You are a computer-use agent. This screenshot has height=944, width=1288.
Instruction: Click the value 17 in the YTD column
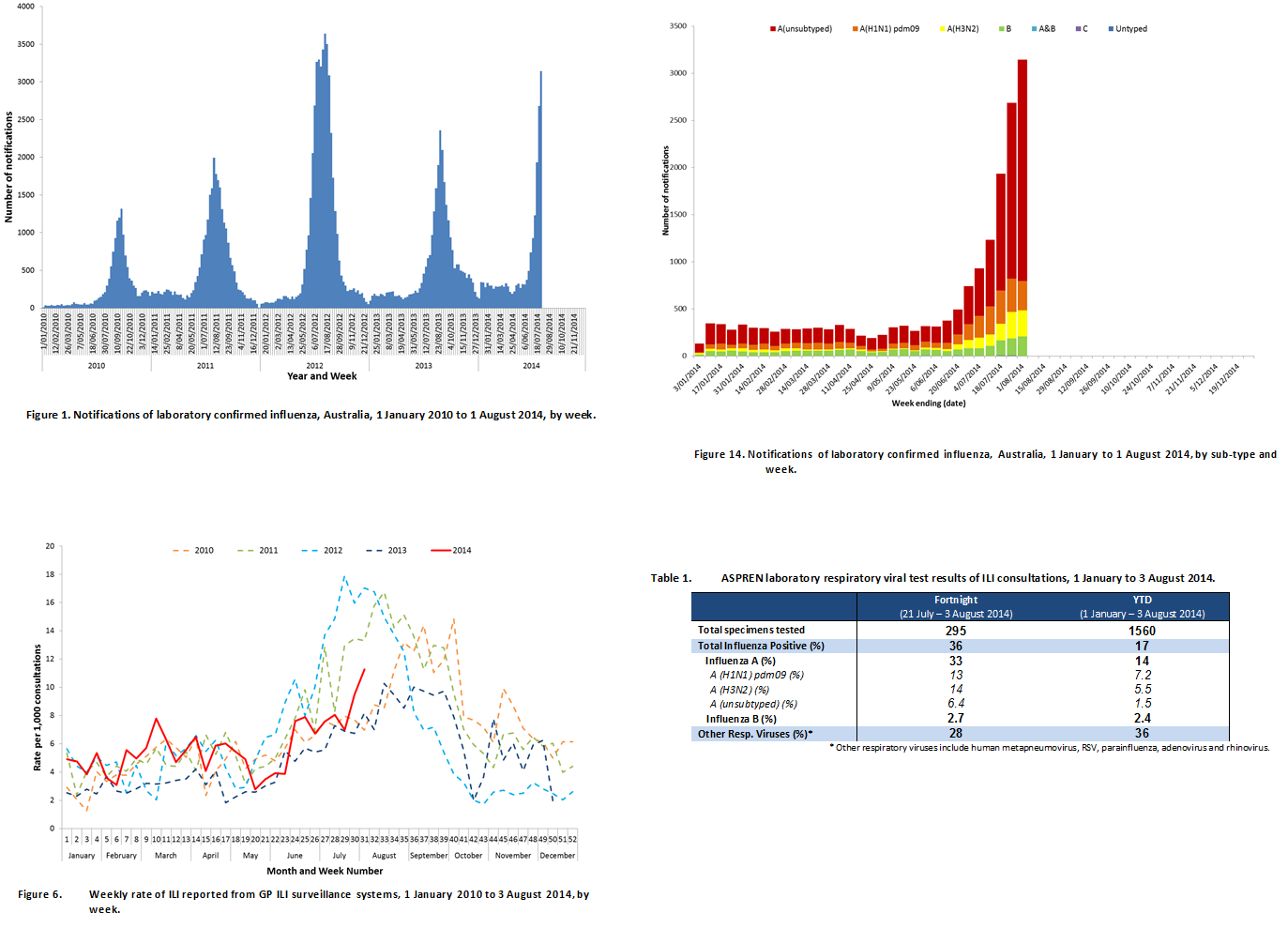1142,646
